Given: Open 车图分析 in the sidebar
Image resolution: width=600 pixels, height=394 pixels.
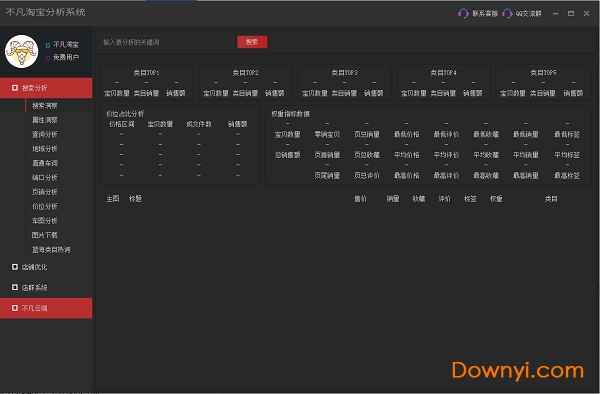Looking at the screenshot, I should [x=45, y=220].
